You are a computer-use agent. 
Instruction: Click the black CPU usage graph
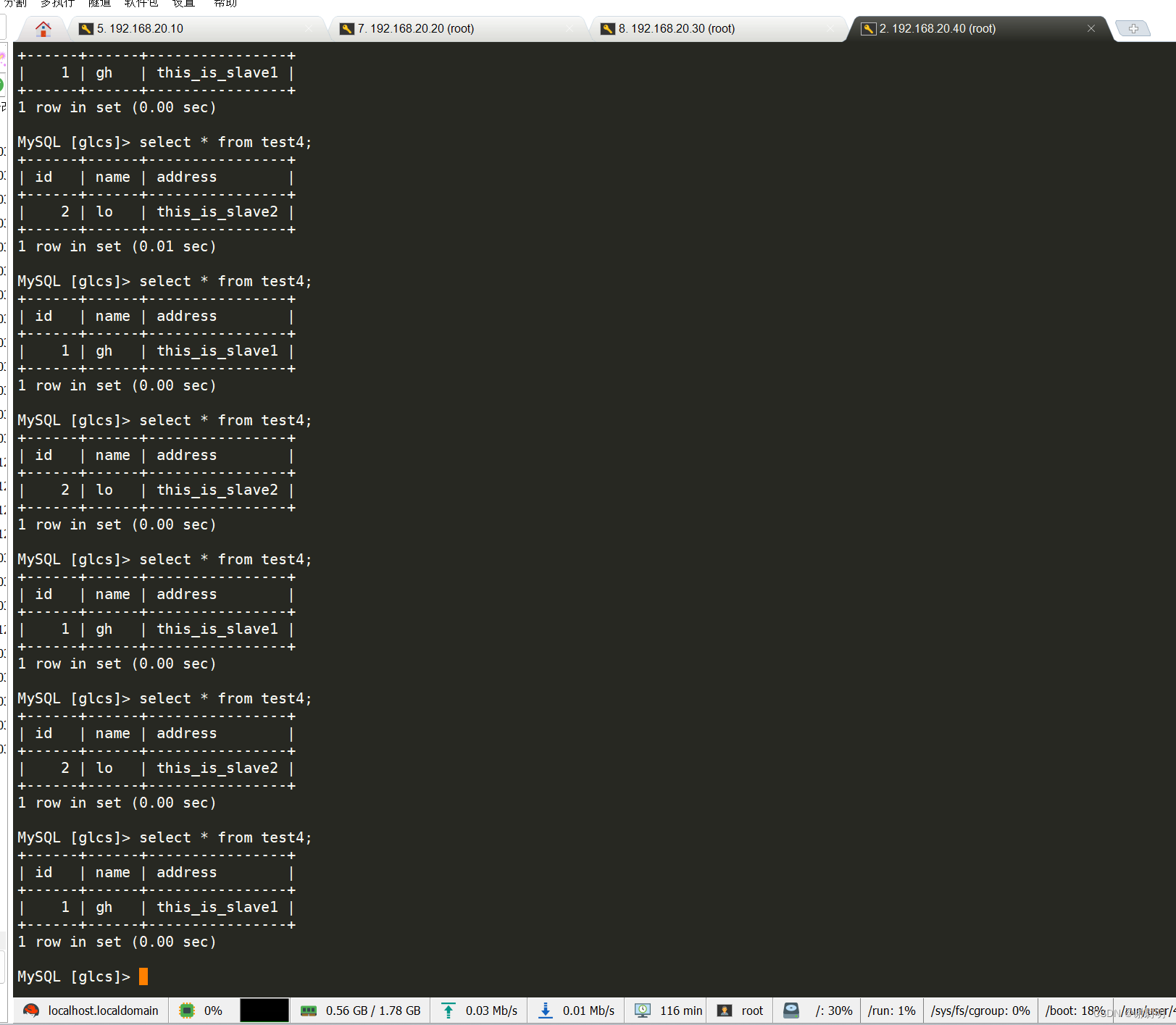coord(264,1011)
